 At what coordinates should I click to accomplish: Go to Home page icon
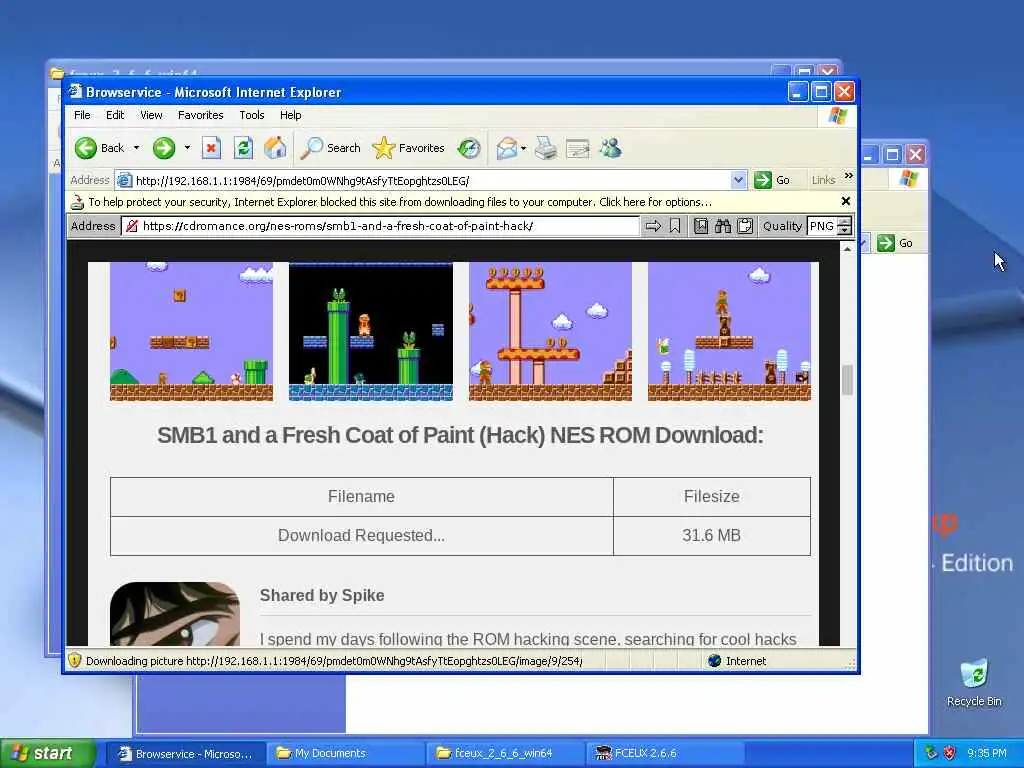tap(275, 148)
